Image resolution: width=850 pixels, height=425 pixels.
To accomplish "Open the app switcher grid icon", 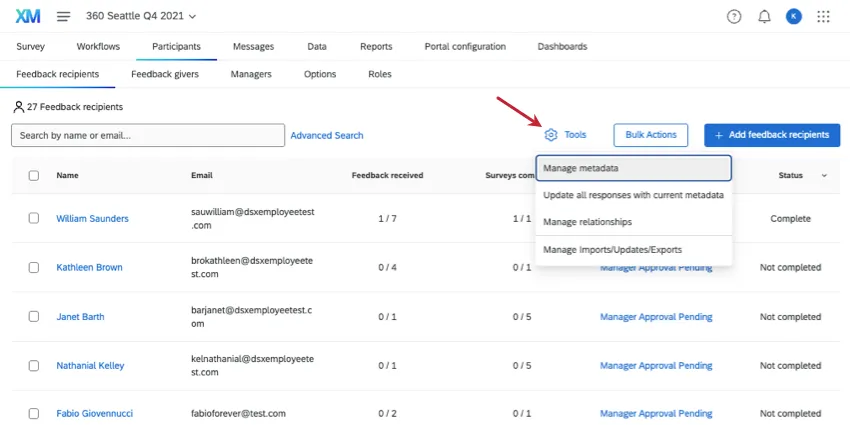I will pos(823,17).
